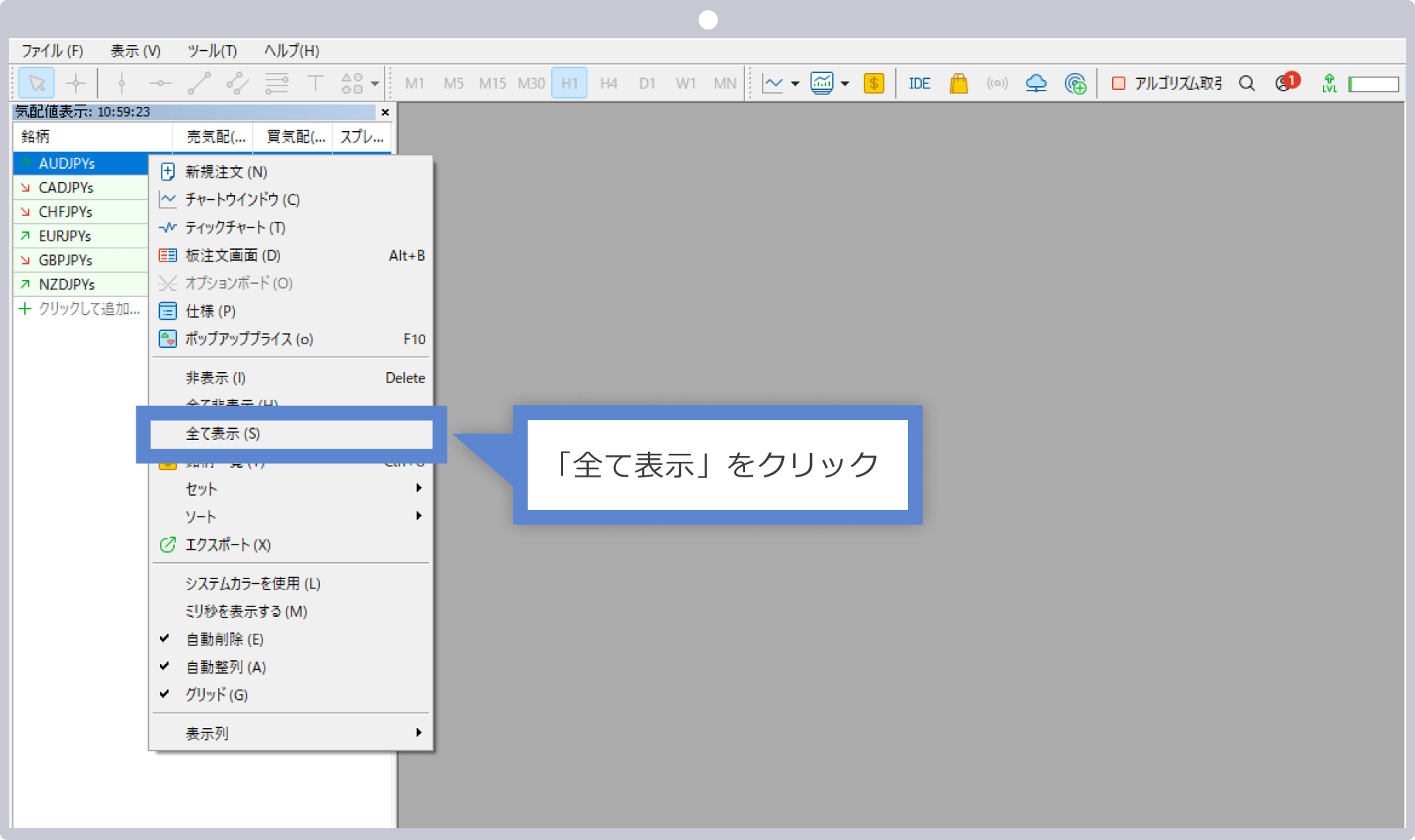Switch to M15 timeframe
This screenshot has width=1415, height=840.
pos(492,83)
